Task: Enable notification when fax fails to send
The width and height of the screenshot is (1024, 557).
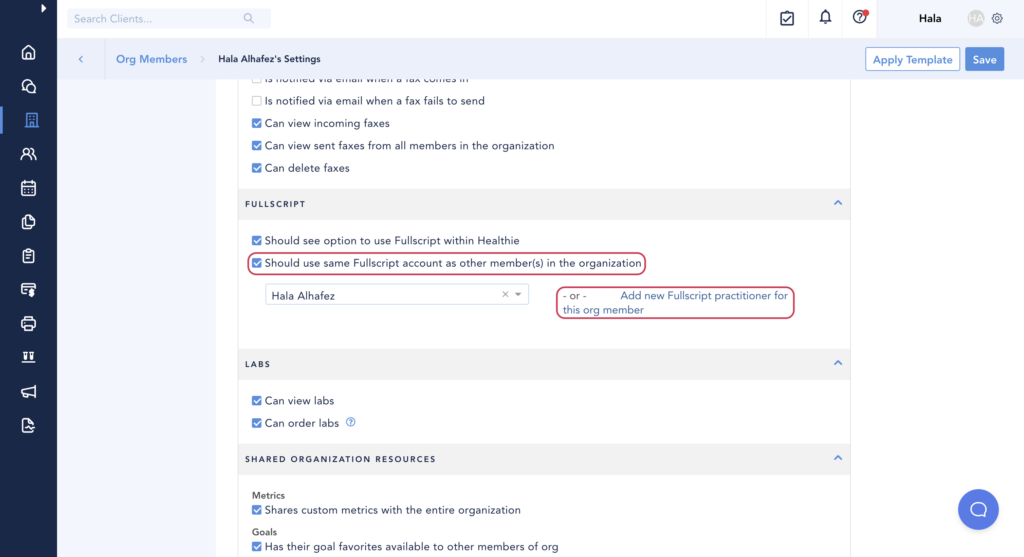Action: [x=257, y=101]
